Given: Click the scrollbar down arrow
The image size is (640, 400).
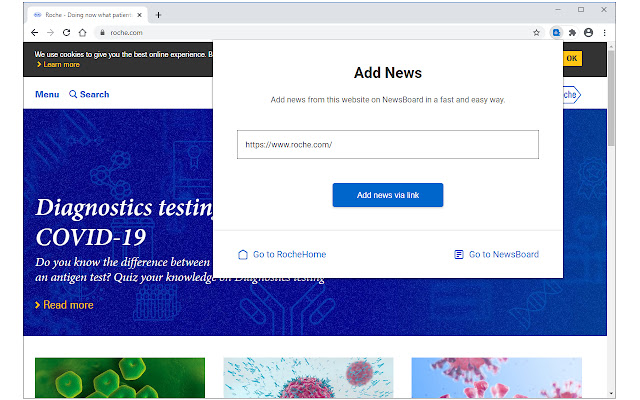Looking at the screenshot, I should pos(611,394).
